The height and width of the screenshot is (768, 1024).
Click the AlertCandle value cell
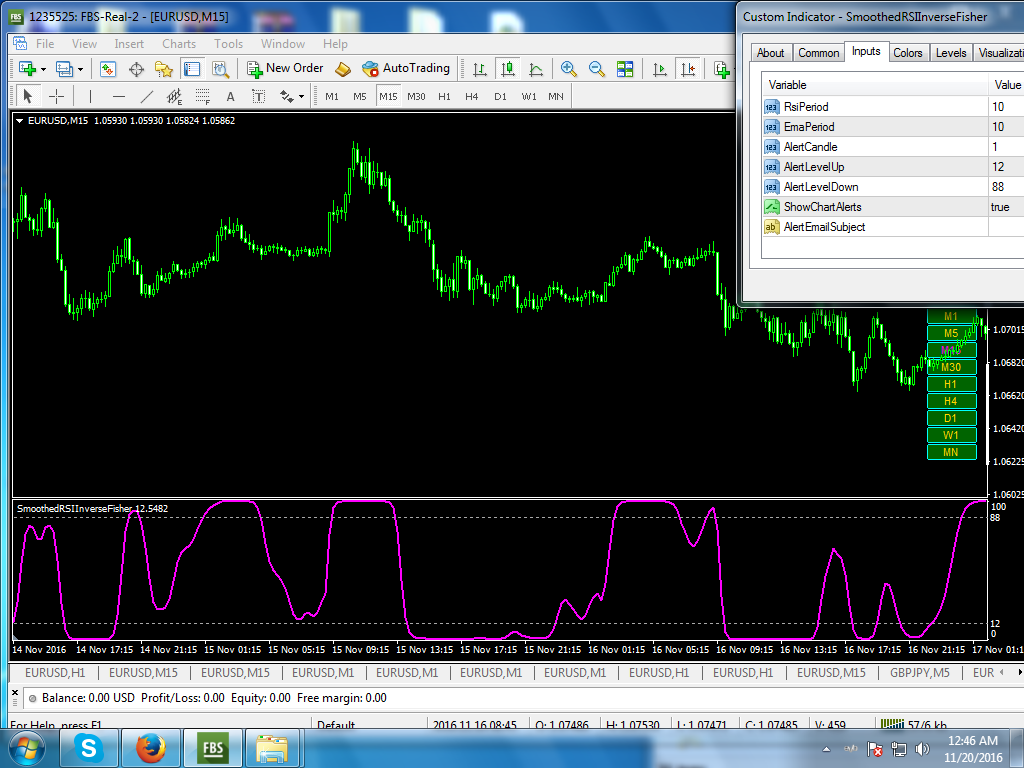click(1006, 147)
